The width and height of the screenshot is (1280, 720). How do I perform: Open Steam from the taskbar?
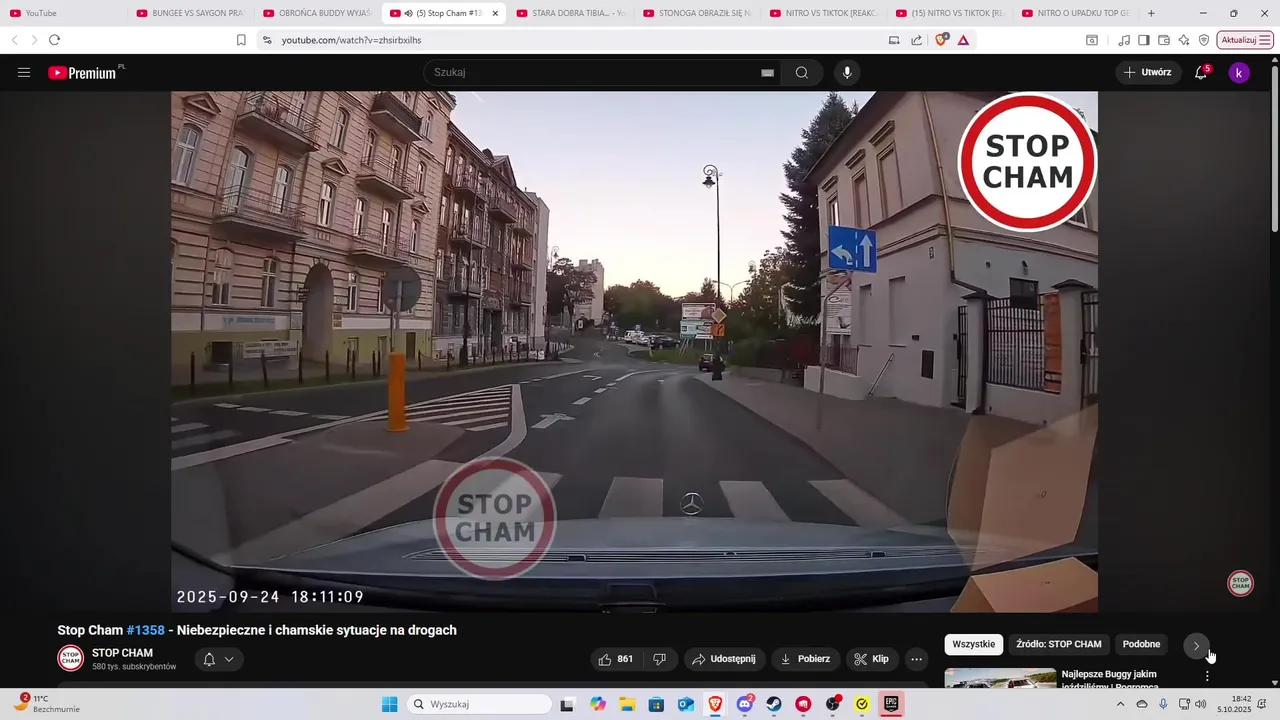(x=774, y=704)
